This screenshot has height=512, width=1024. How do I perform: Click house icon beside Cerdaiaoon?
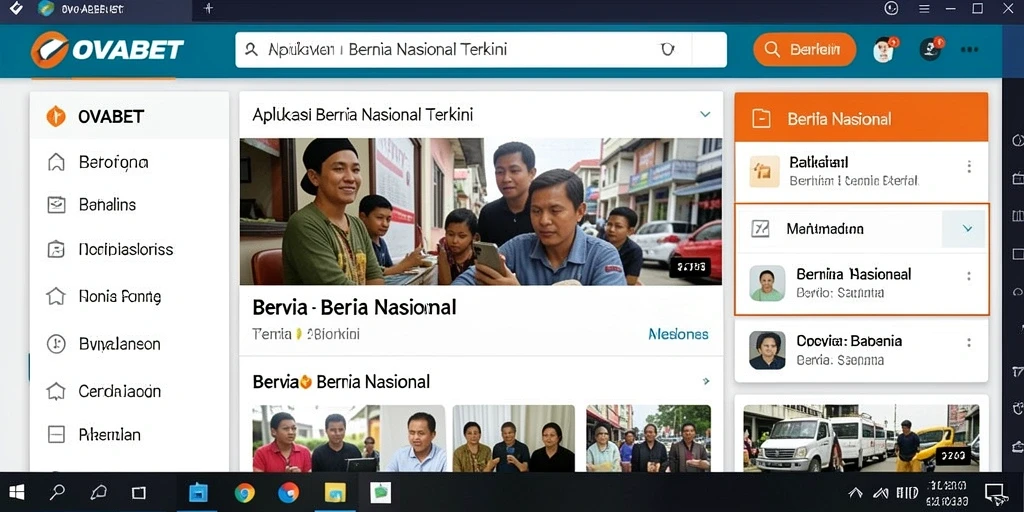pyautogui.click(x=56, y=391)
